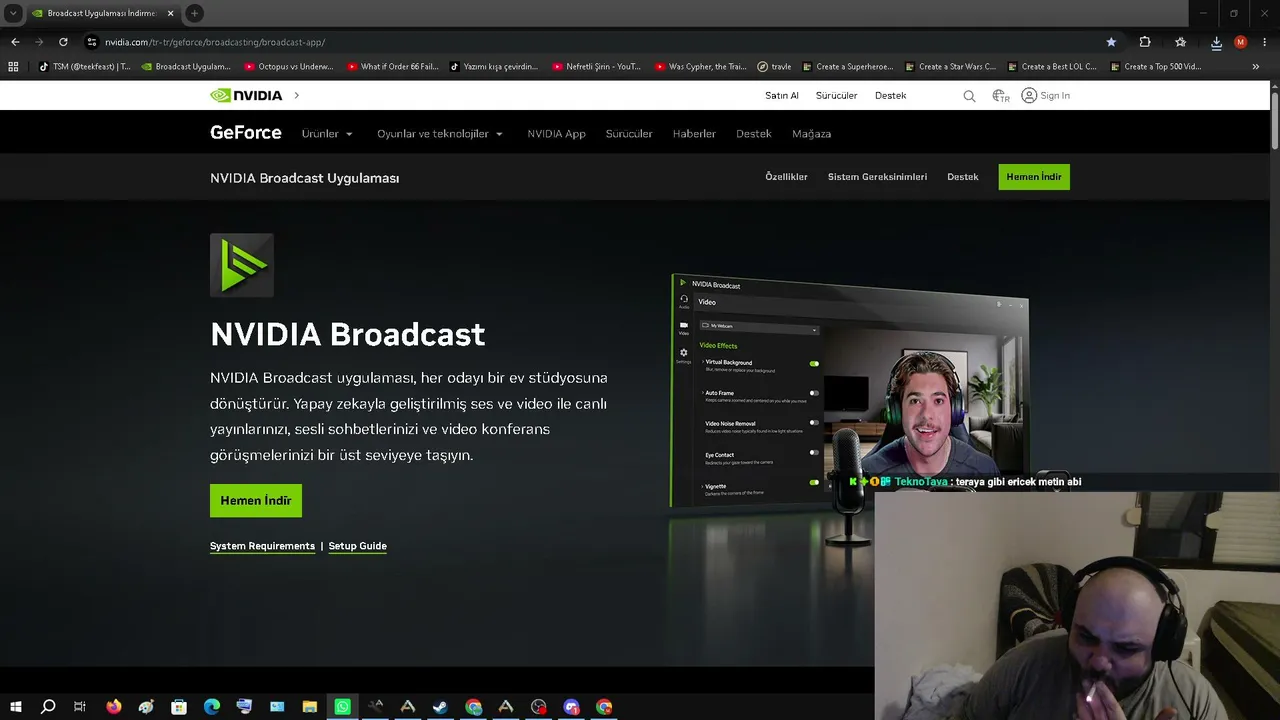Open the browser downloads panel
Image resolution: width=1280 pixels, height=720 pixels.
click(1216, 42)
